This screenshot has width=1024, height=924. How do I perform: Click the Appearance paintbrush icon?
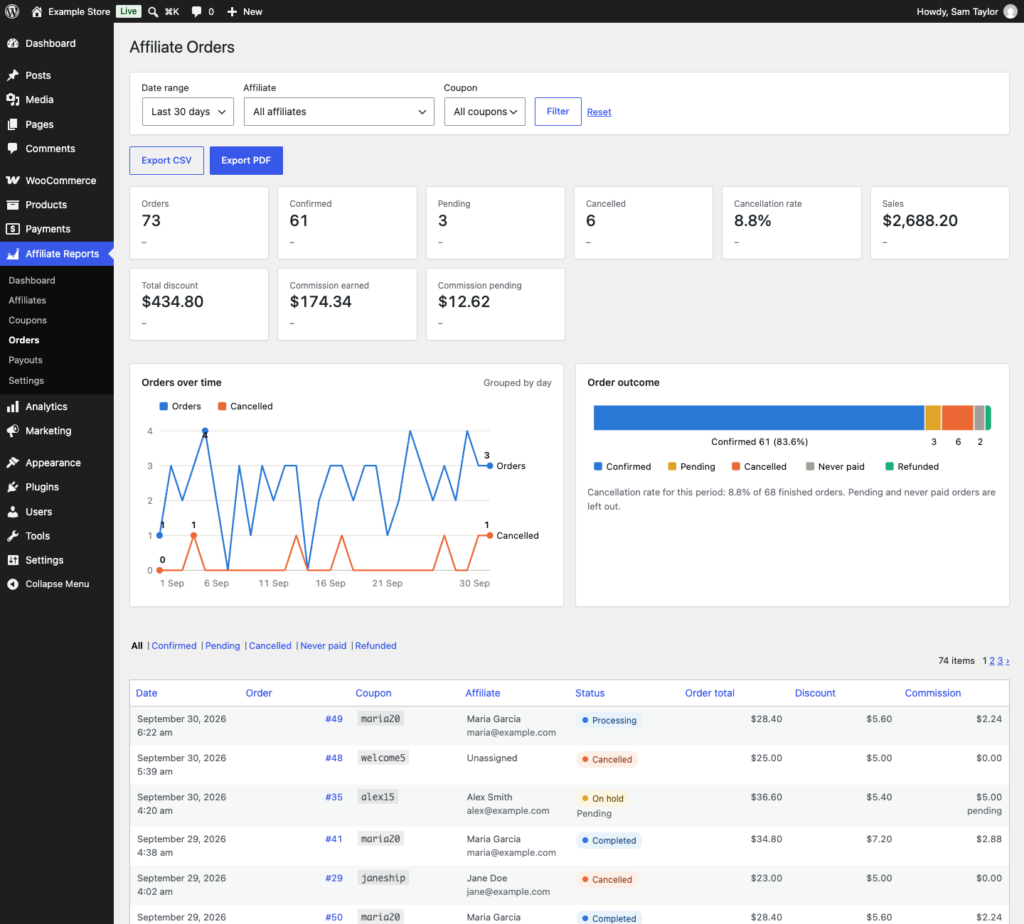point(13,462)
